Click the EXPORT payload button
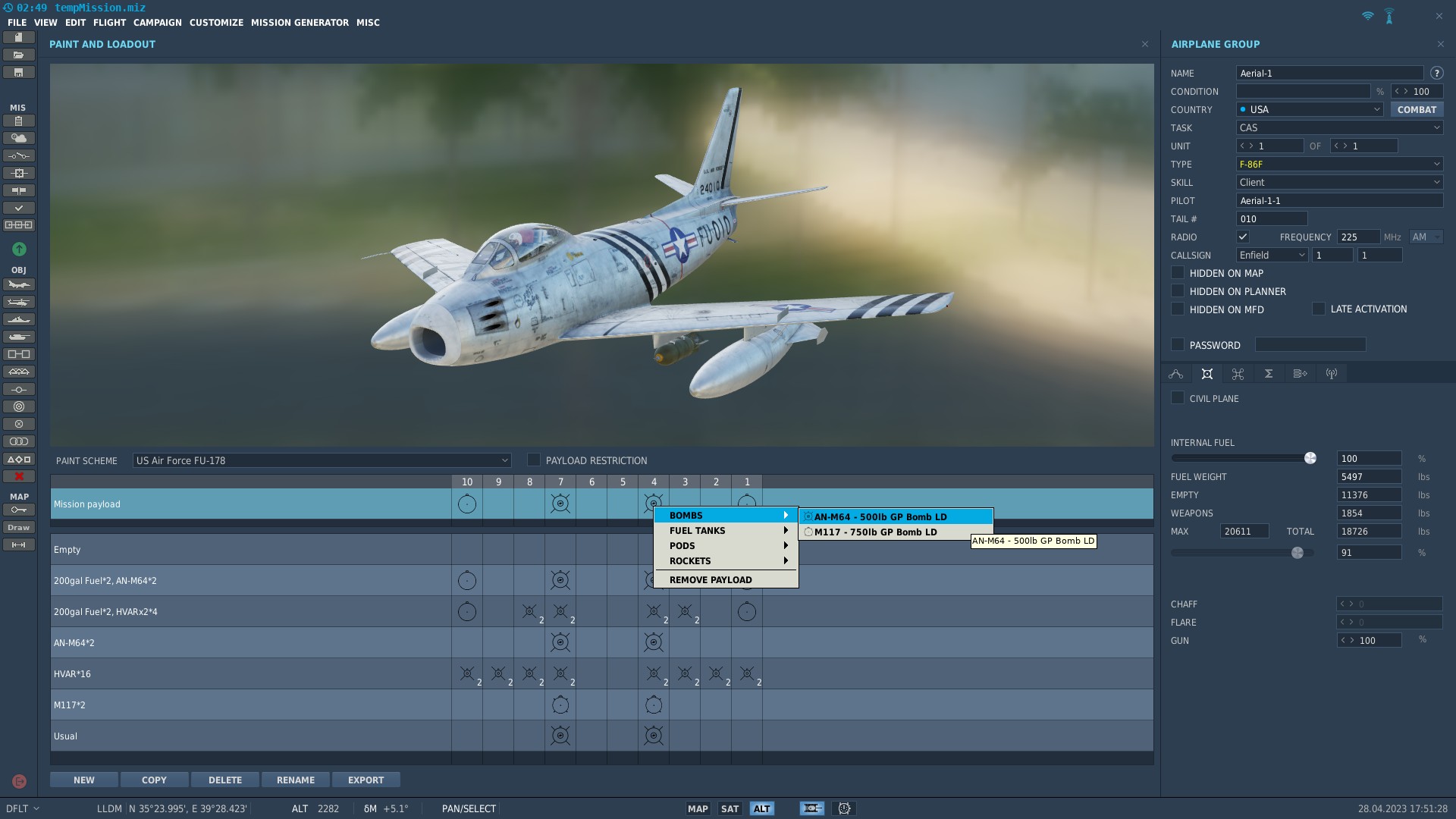 [x=366, y=780]
